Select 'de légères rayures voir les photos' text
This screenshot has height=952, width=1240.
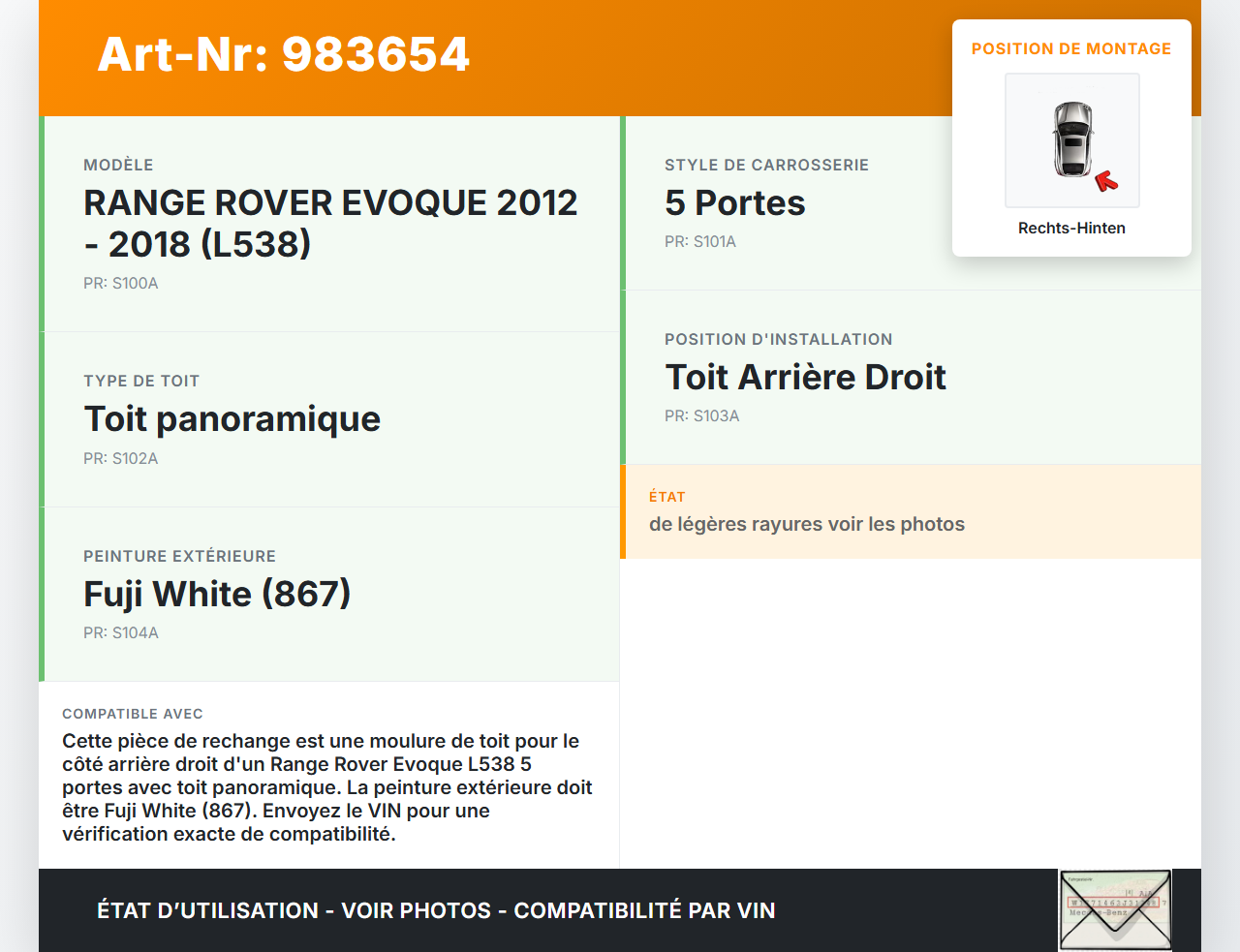(807, 525)
